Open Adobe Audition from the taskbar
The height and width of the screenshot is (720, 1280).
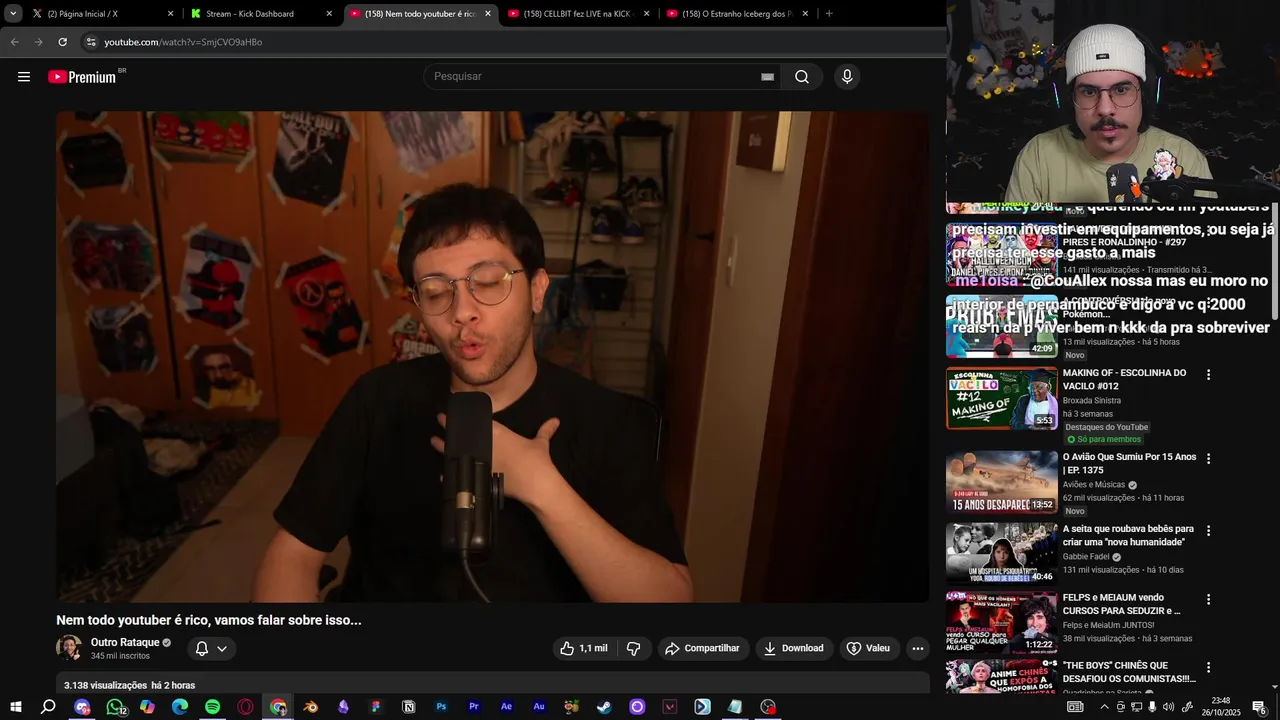point(539,707)
